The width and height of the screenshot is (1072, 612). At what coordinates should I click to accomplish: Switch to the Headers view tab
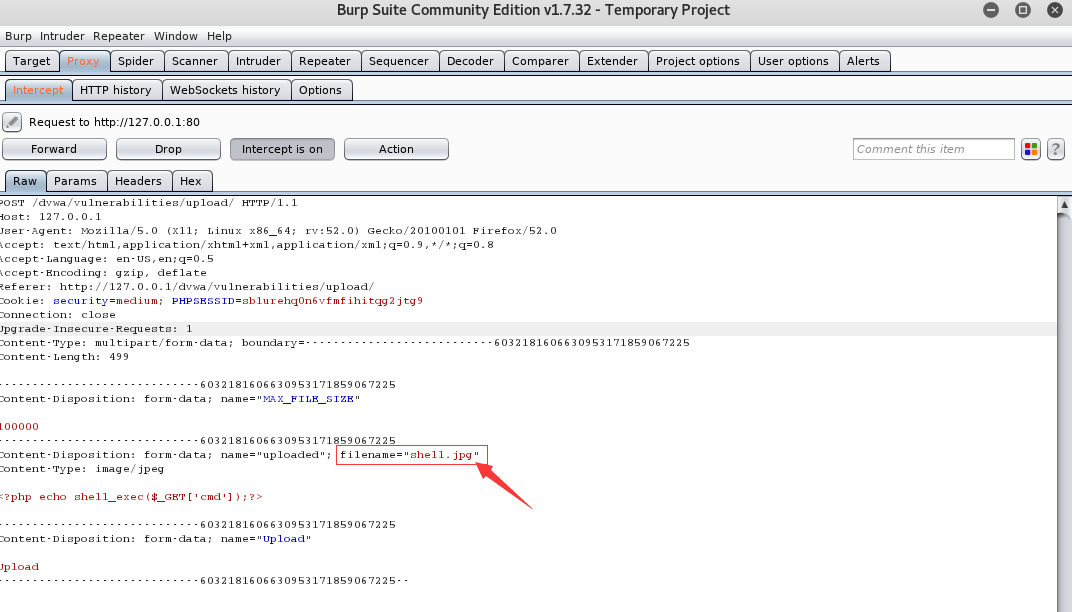coord(138,181)
